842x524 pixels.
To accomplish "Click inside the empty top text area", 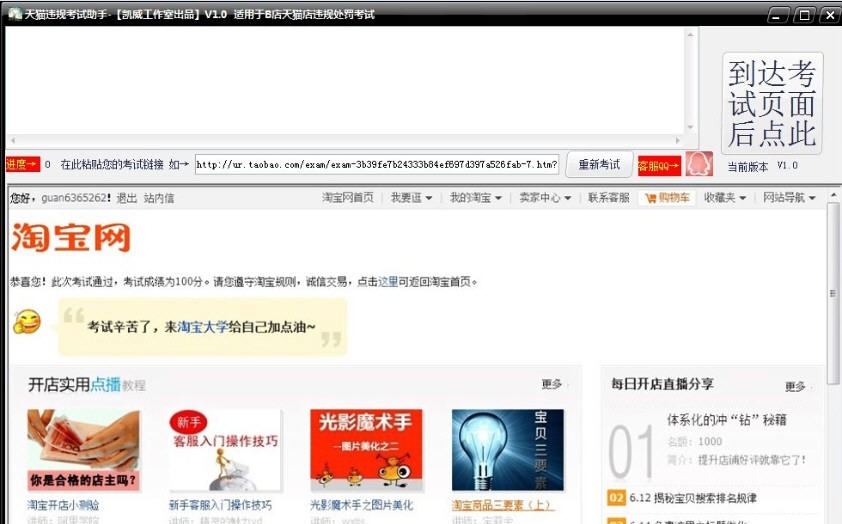I will (x=344, y=81).
